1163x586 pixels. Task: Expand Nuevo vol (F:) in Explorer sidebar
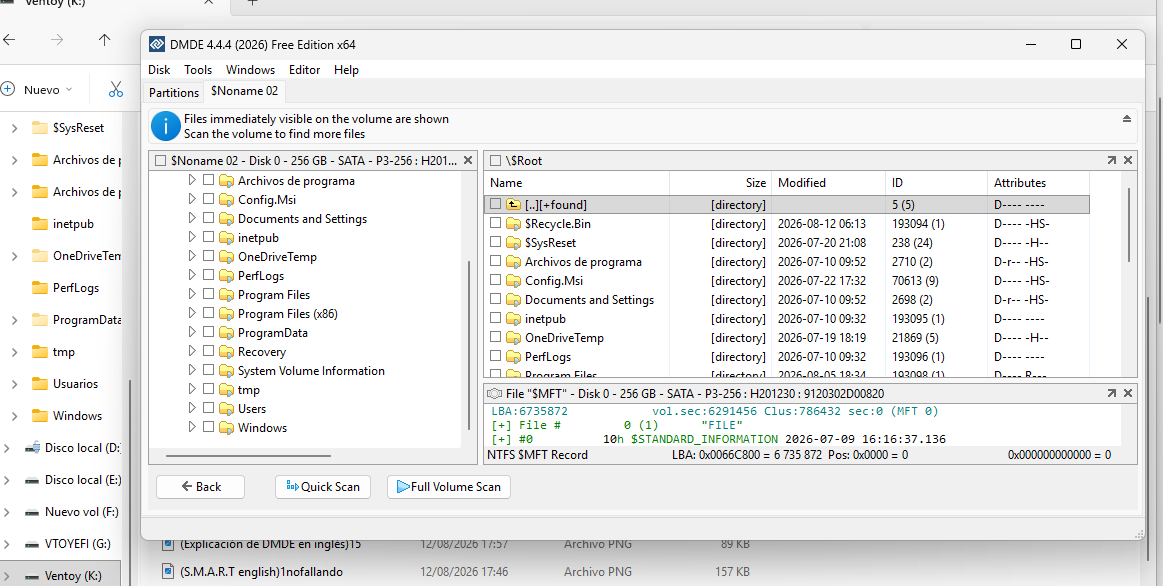pyautogui.click(x=7, y=512)
